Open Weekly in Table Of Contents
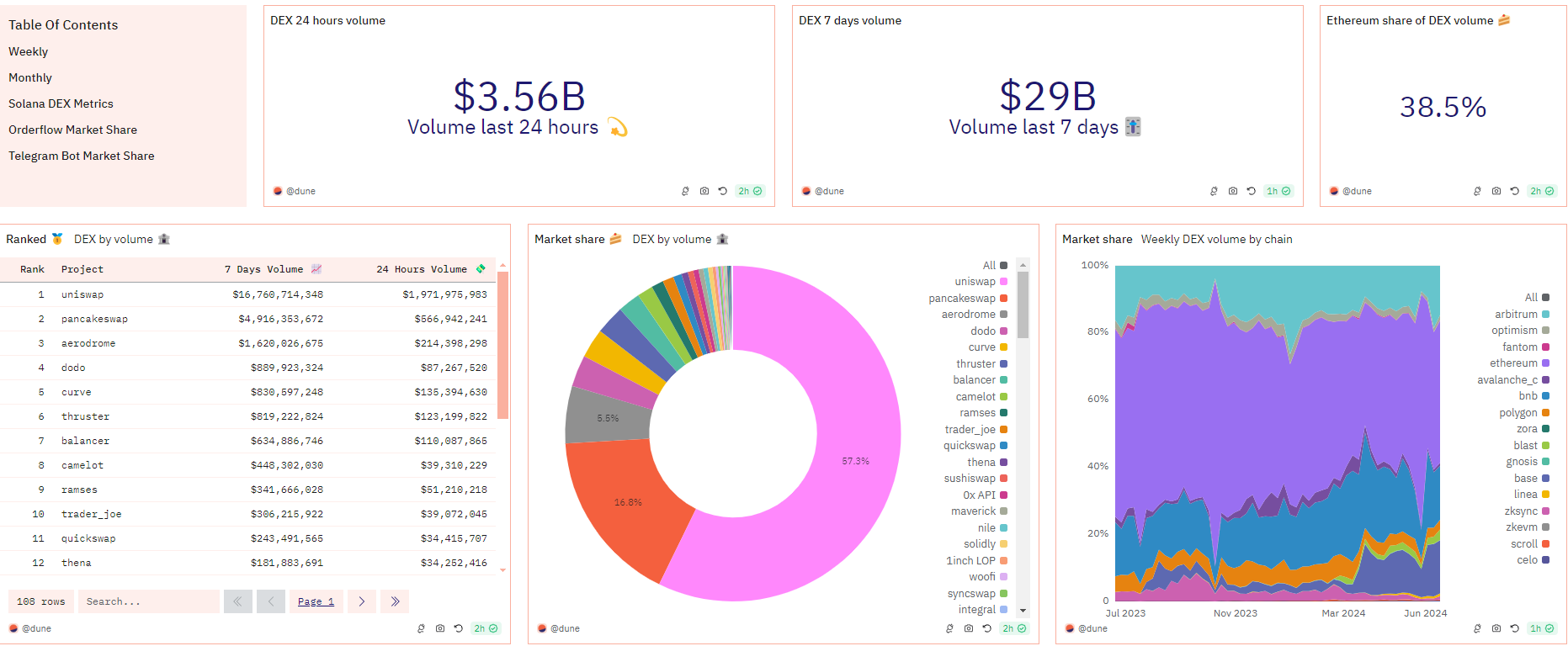The image size is (1568, 646). click(x=29, y=51)
